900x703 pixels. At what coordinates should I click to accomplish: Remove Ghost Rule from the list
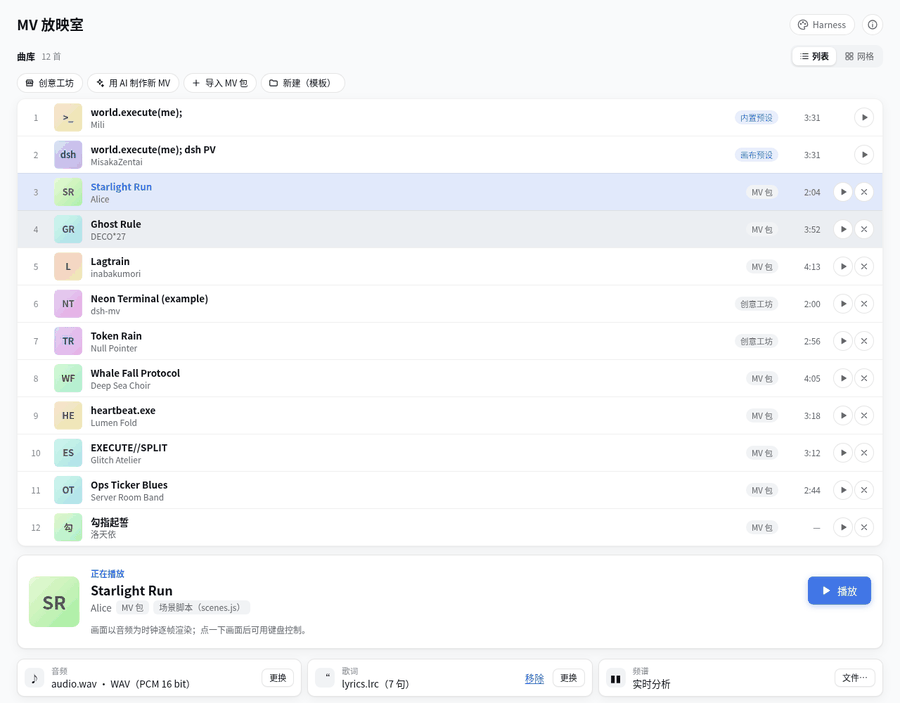864,230
